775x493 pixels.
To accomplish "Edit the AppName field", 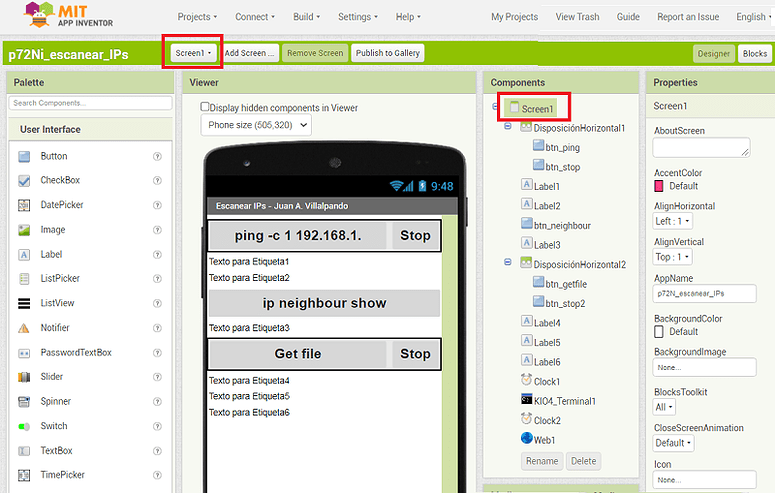I will click(704, 293).
